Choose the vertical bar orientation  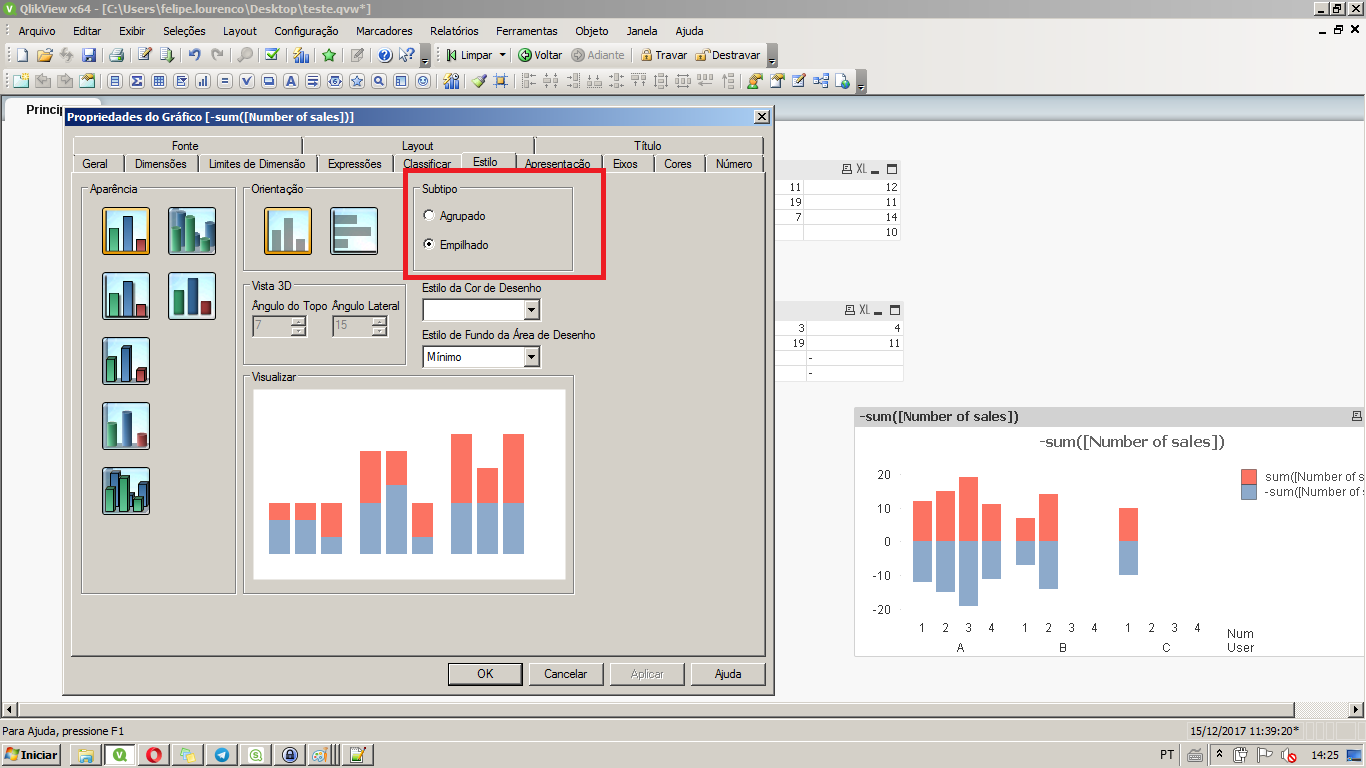(x=288, y=231)
